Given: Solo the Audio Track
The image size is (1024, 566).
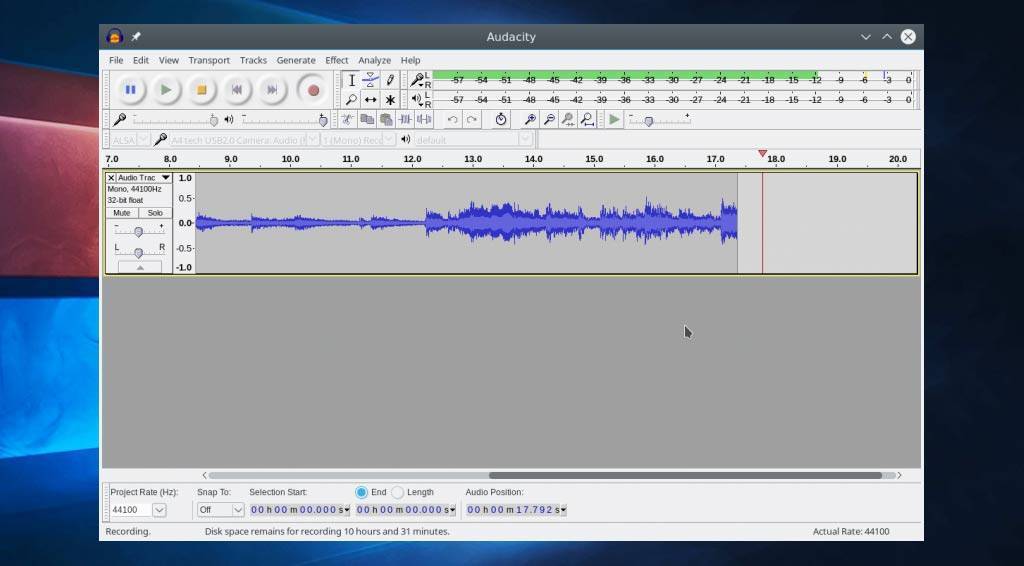Looking at the screenshot, I should [155, 213].
